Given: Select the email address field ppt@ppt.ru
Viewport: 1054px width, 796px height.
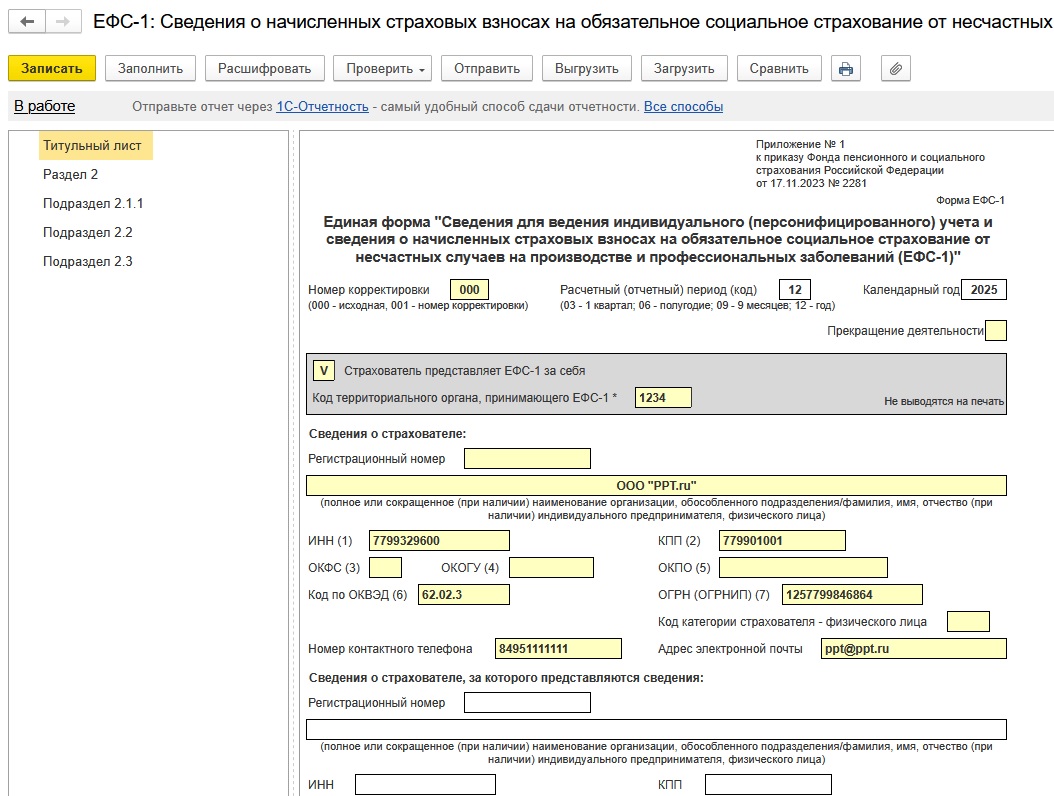Looking at the screenshot, I should [912, 649].
